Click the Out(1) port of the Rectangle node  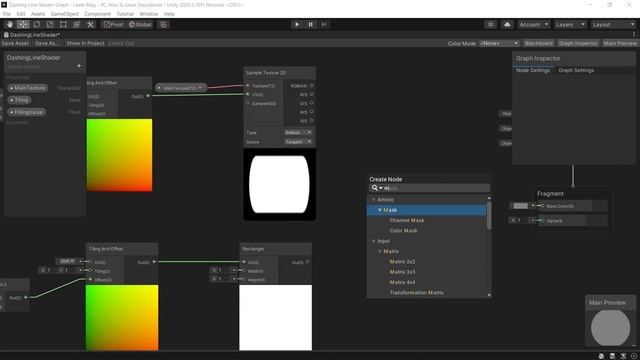click(307, 262)
